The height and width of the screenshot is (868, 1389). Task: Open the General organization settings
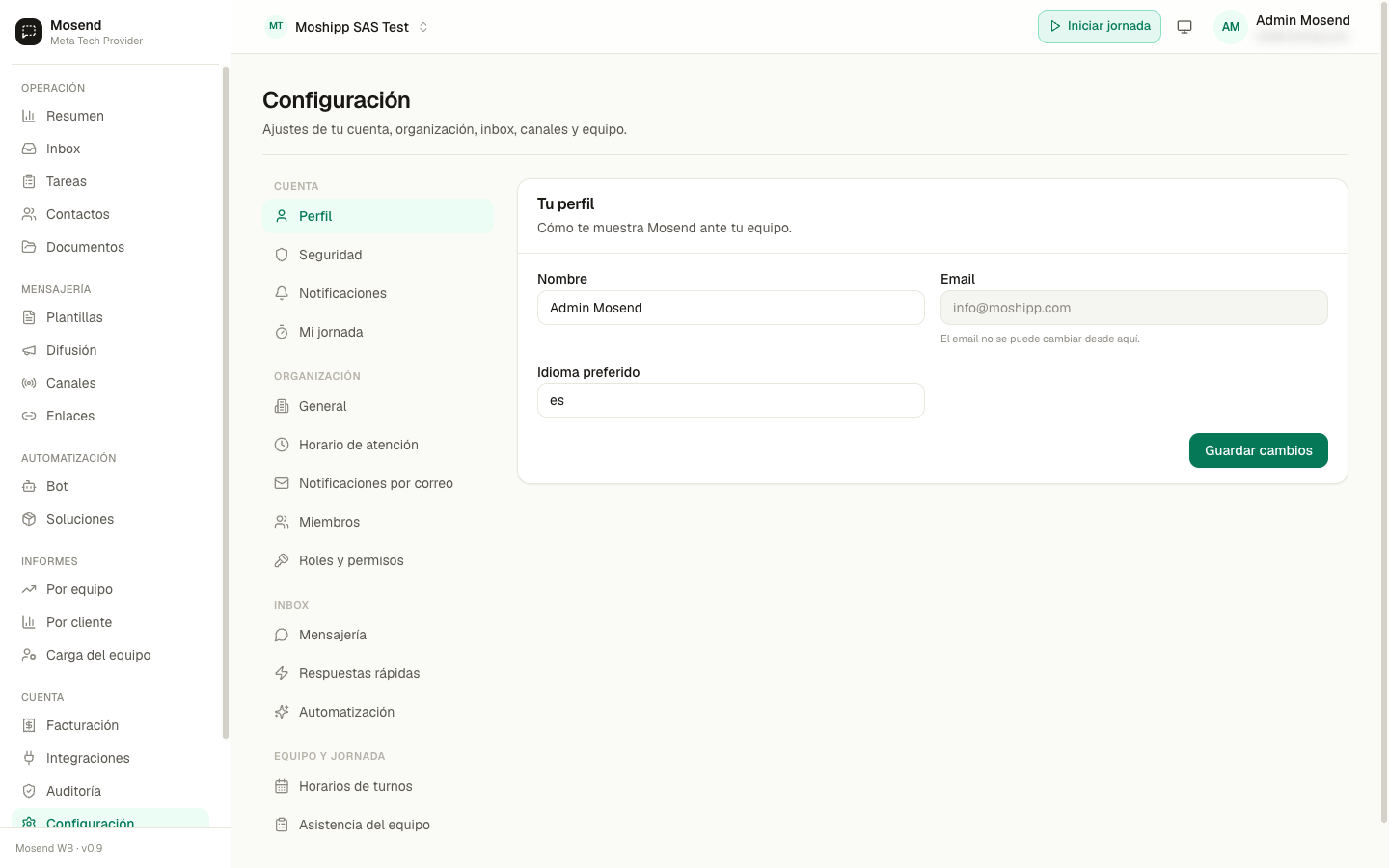(x=378, y=406)
